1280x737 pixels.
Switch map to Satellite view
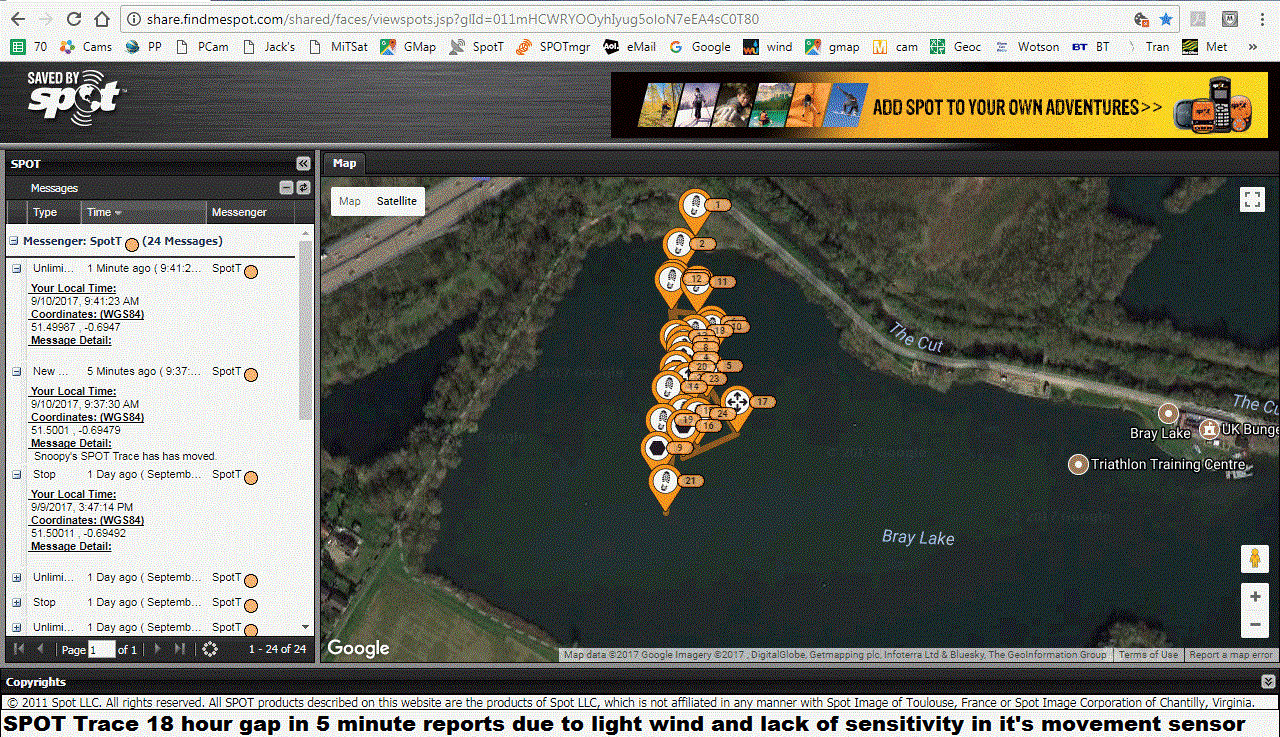coord(396,201)
